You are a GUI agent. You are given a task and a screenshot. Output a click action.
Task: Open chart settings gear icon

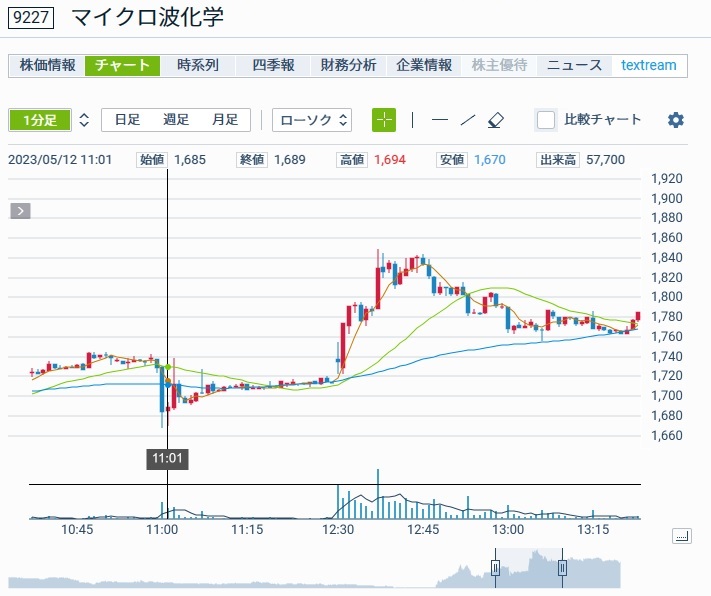[676, 120]
